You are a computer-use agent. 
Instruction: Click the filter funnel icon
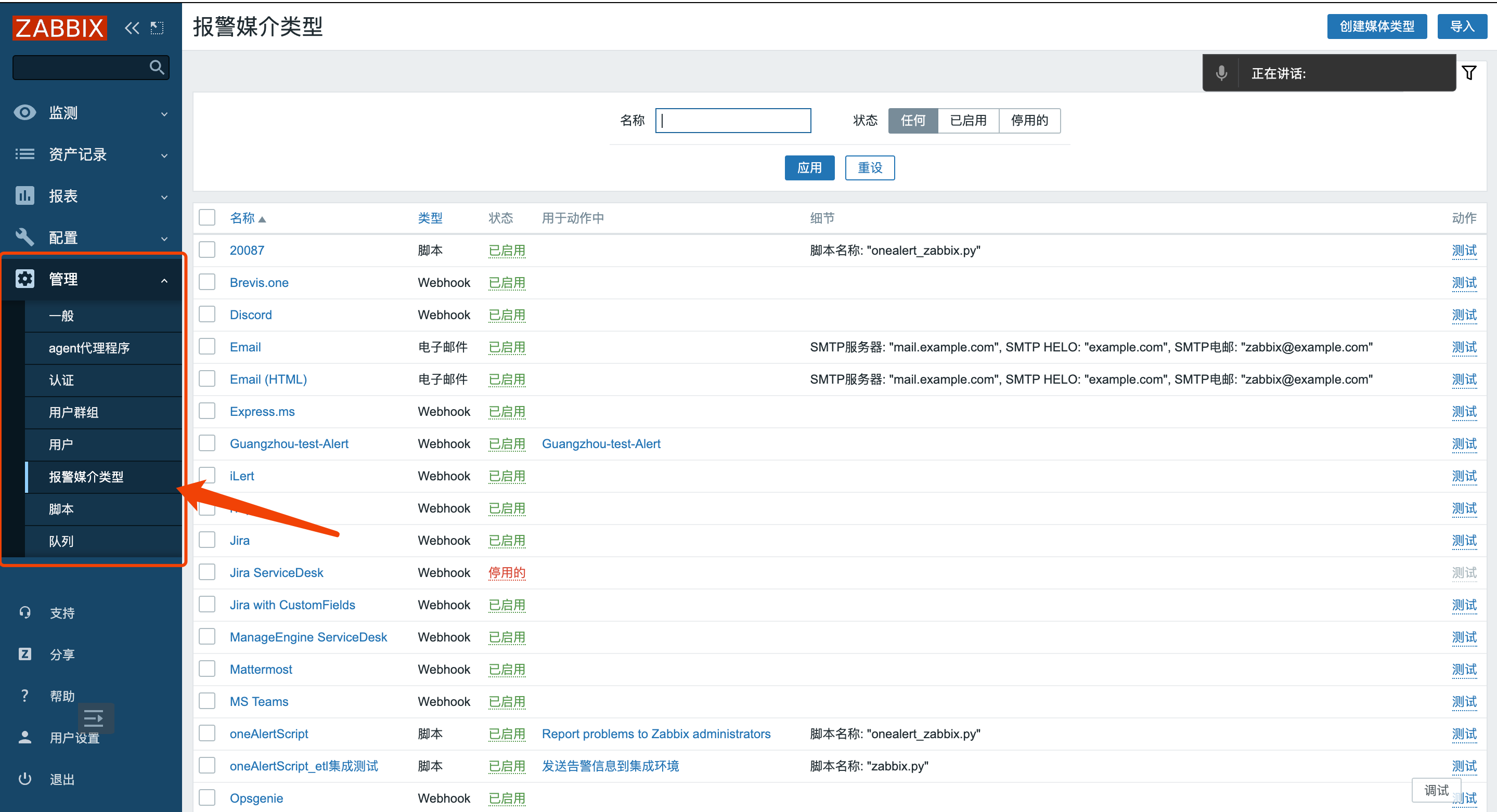tap(1468, 73)
